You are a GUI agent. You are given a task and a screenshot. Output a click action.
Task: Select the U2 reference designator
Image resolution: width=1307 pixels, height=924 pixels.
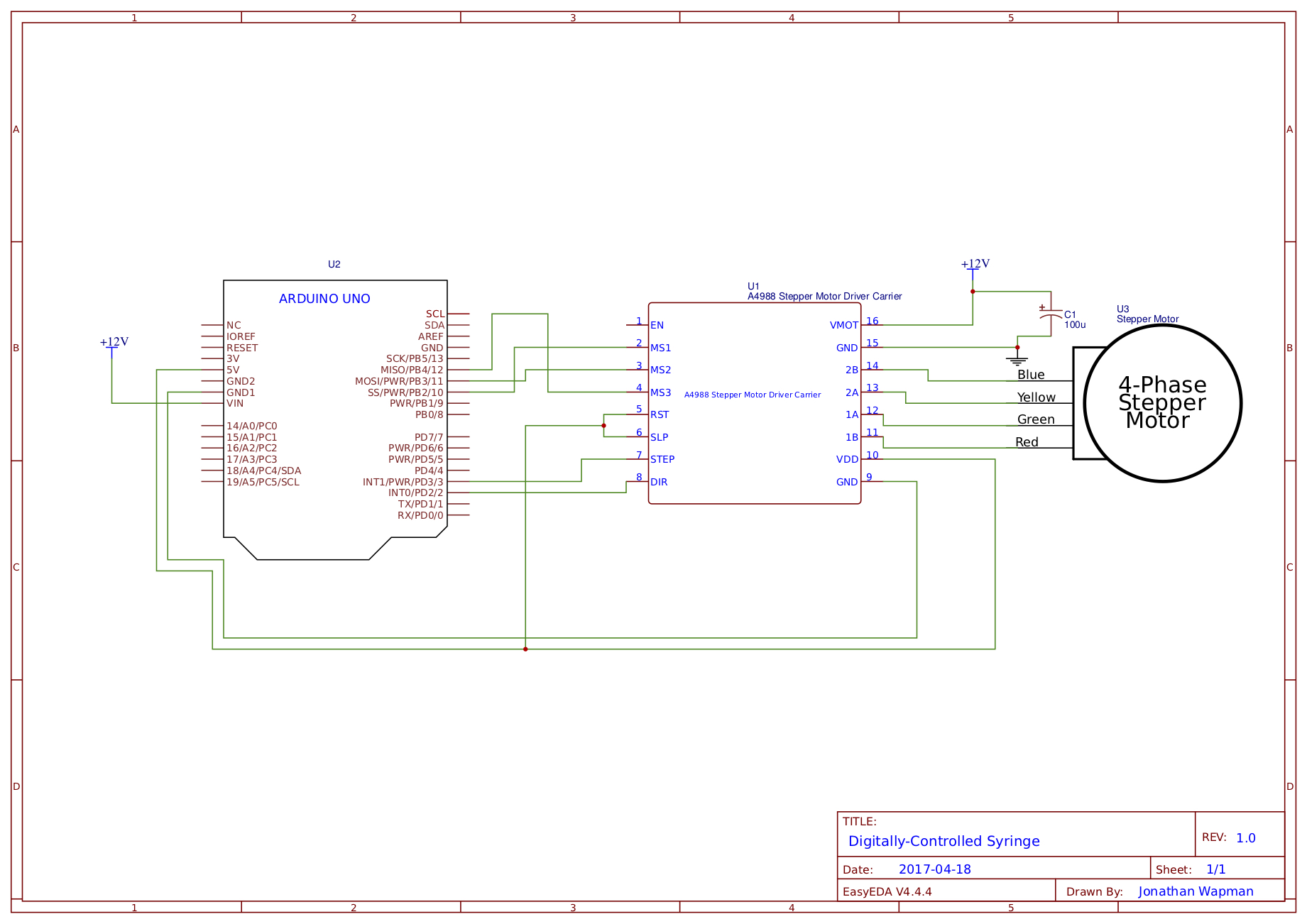[x=334, y=264]
